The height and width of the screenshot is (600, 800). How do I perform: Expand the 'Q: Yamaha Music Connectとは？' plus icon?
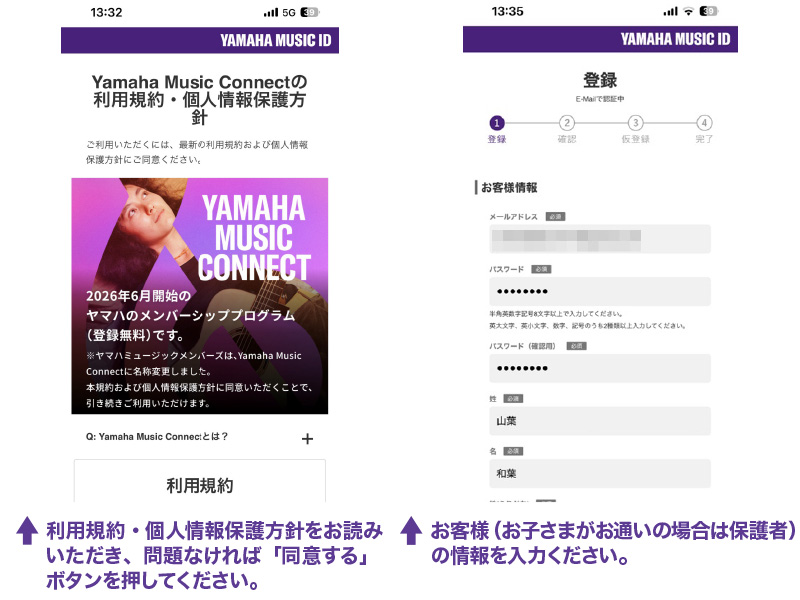pyautogui.click(x=307, y=439)
